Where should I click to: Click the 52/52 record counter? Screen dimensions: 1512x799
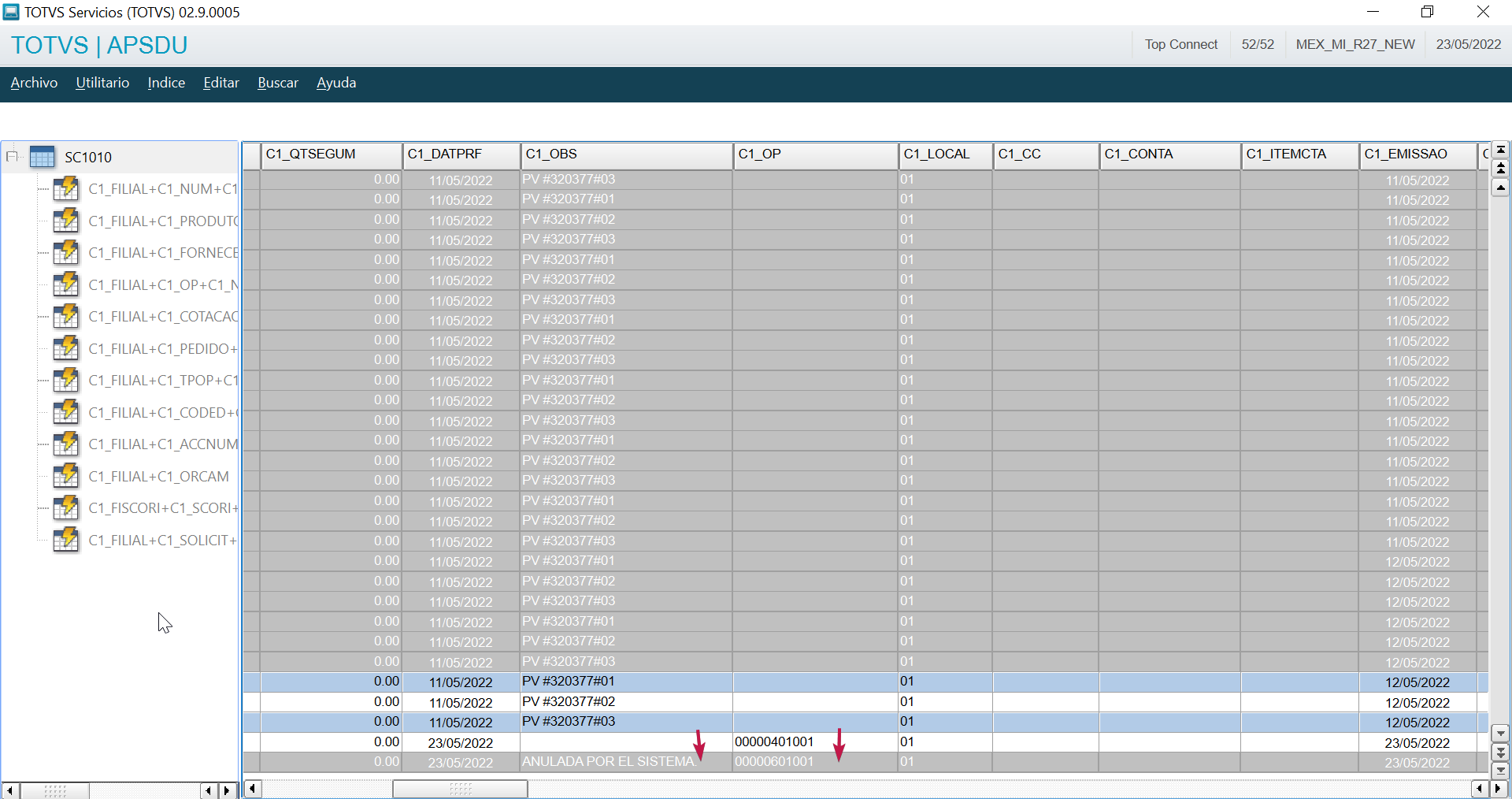tap(1258, 45)
